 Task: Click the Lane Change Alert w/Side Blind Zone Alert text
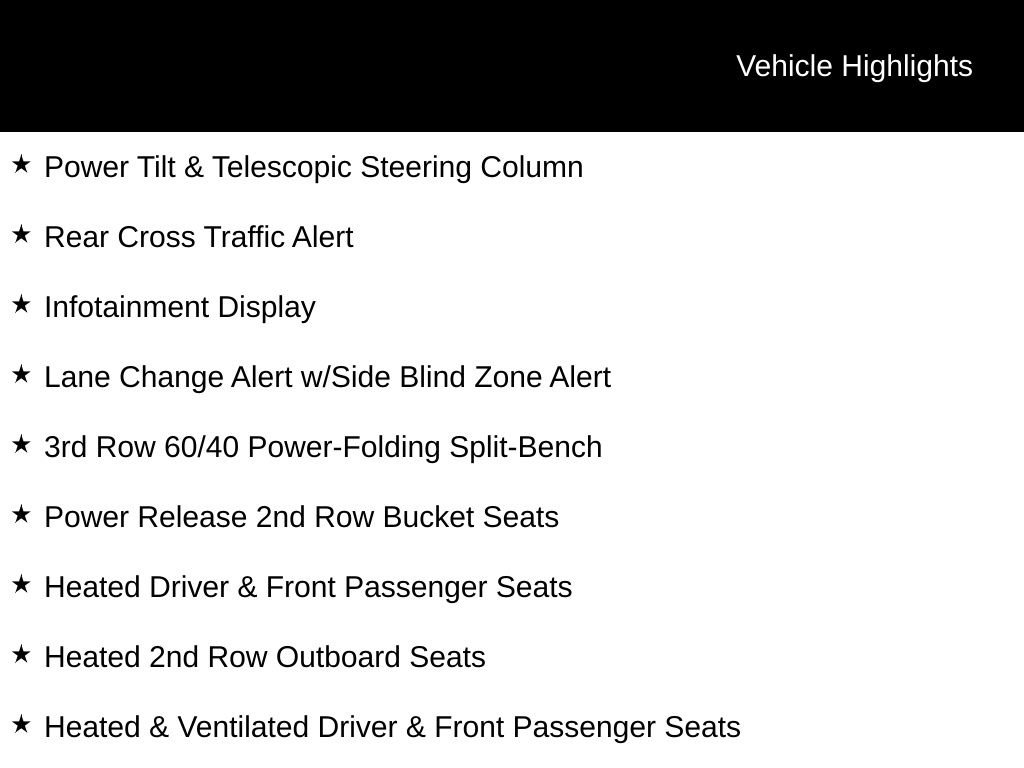click(x=327, y=377)
